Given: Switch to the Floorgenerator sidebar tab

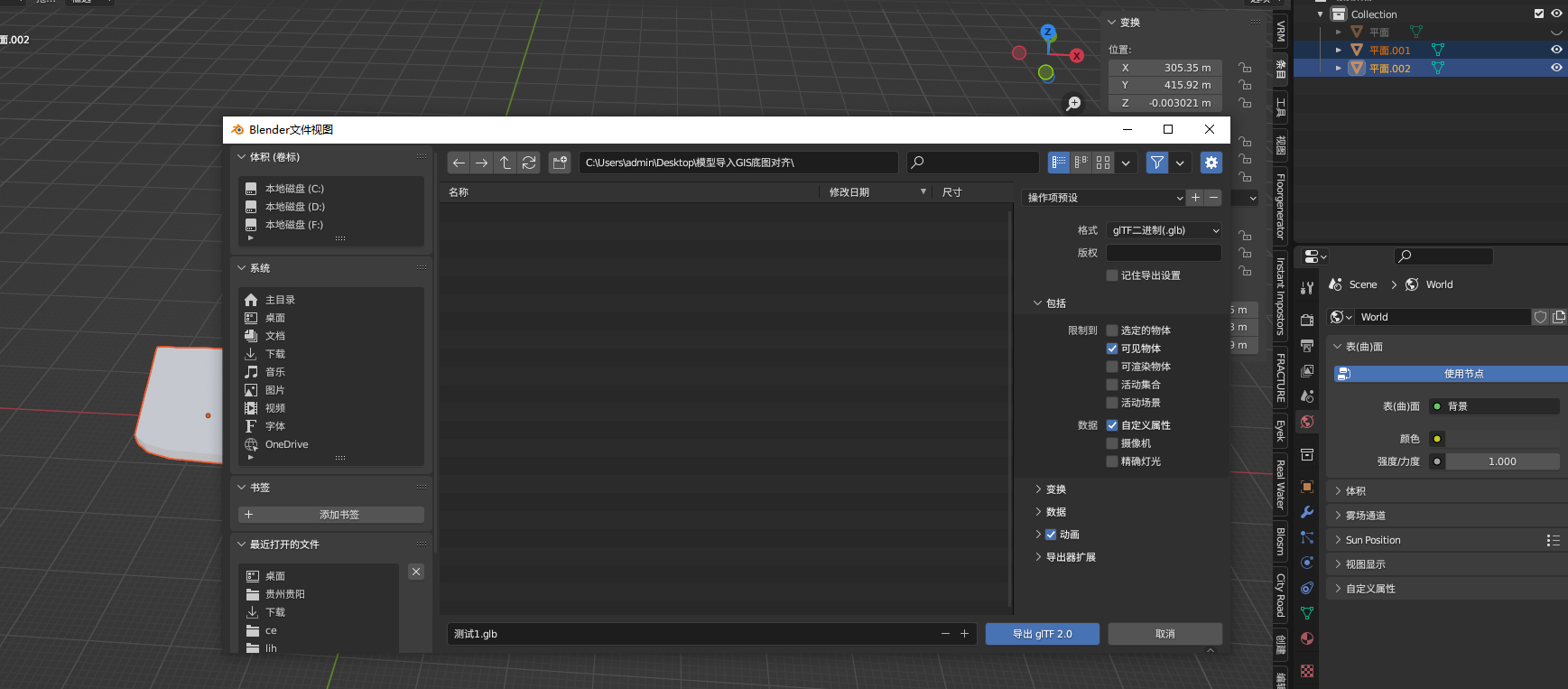Looking at the screenshot, I should [x=1280, y=206].
